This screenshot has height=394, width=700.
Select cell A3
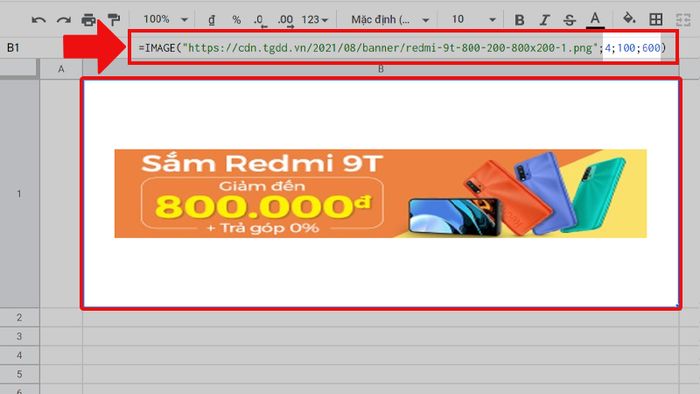click(x=61, y=336)
